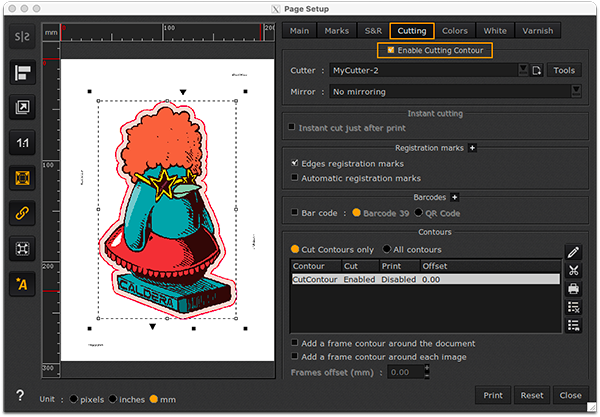Click the bottom black triangle marker on preview

click(x=152, y=327)
